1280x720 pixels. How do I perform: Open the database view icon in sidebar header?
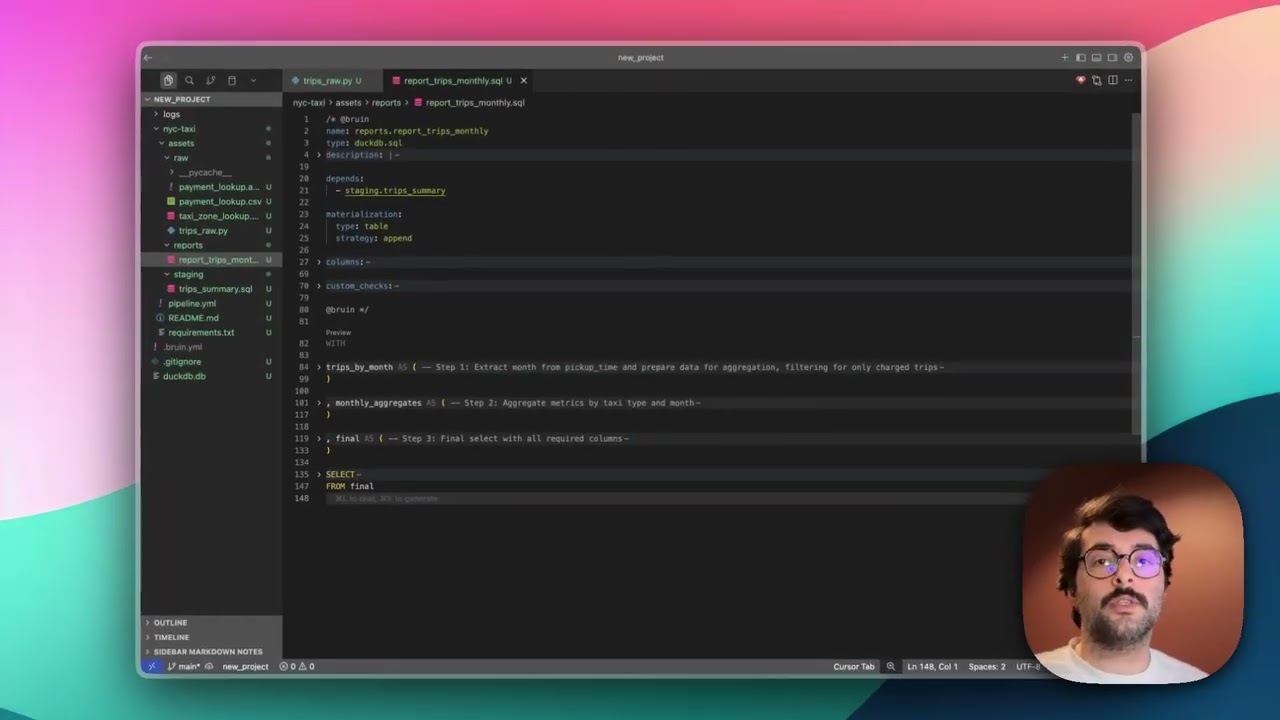(x=232, y=80)
